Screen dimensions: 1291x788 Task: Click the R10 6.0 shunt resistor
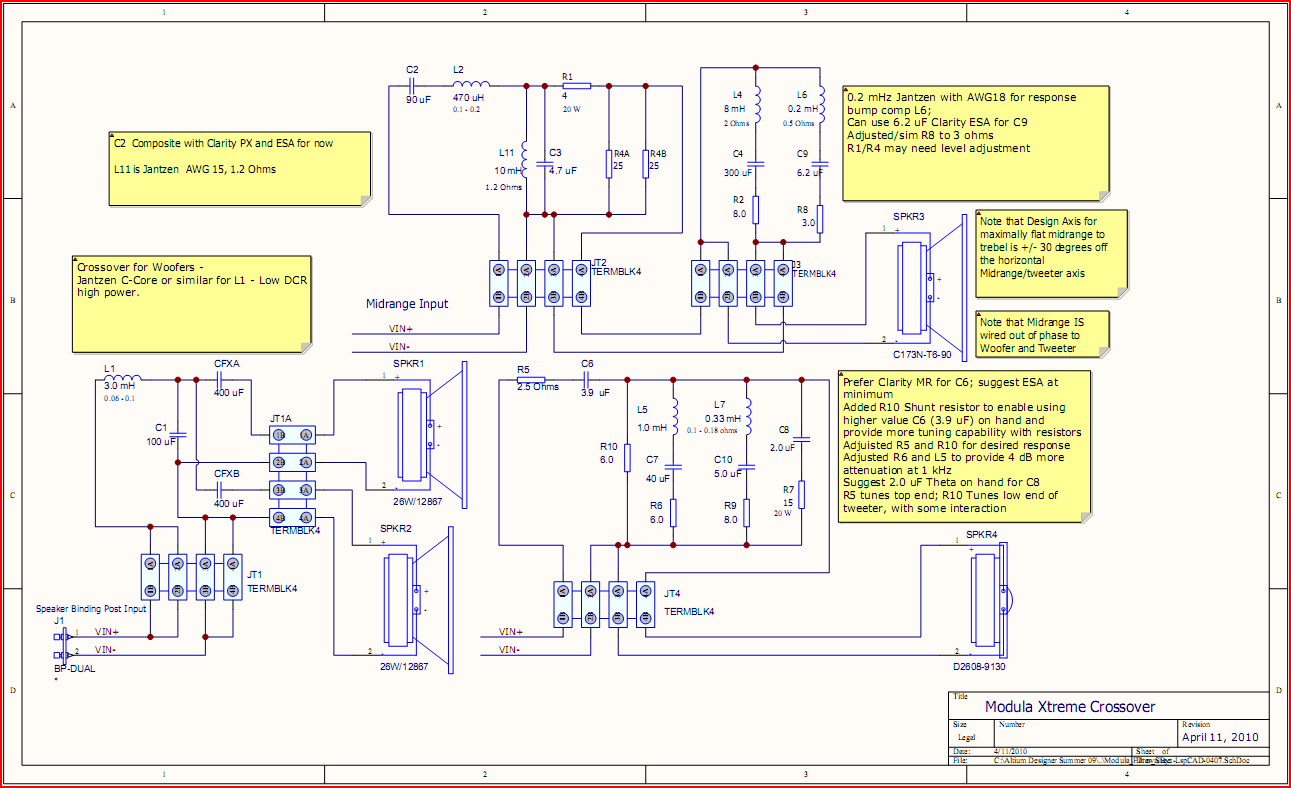point(626,458)
